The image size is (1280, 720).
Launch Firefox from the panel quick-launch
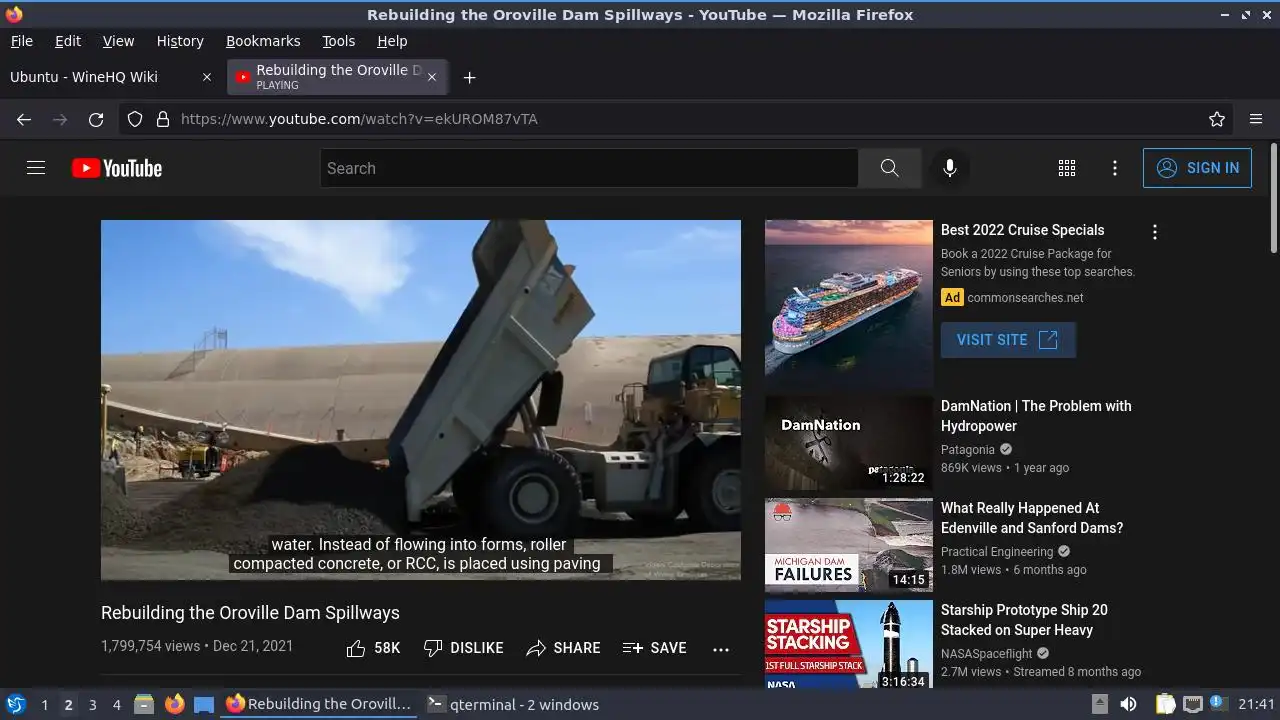pos(174,704)
